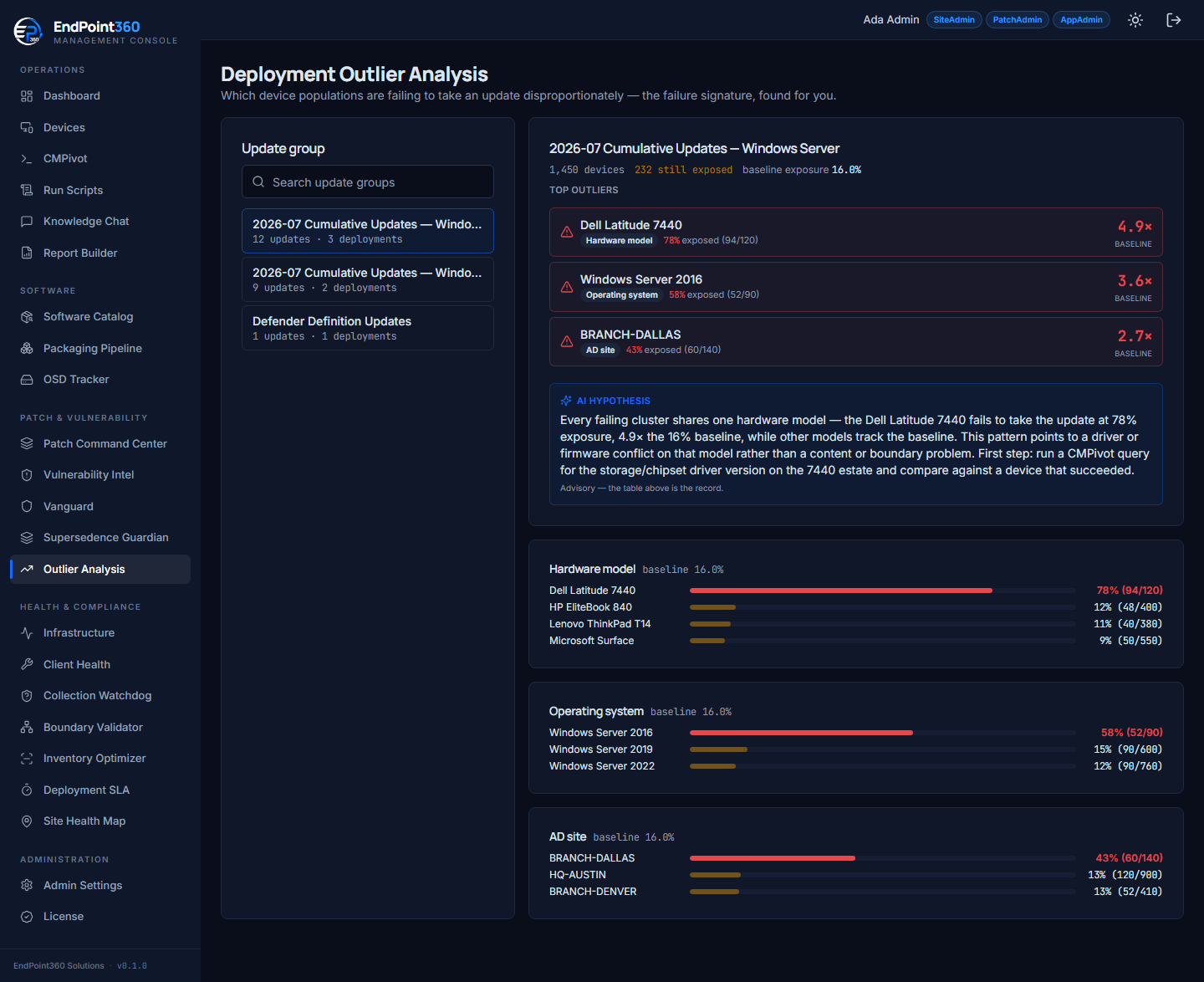This screenshot has width=1204, height=982.
Task: Click the Outlier Analysis trend icon
Action: 27,570
